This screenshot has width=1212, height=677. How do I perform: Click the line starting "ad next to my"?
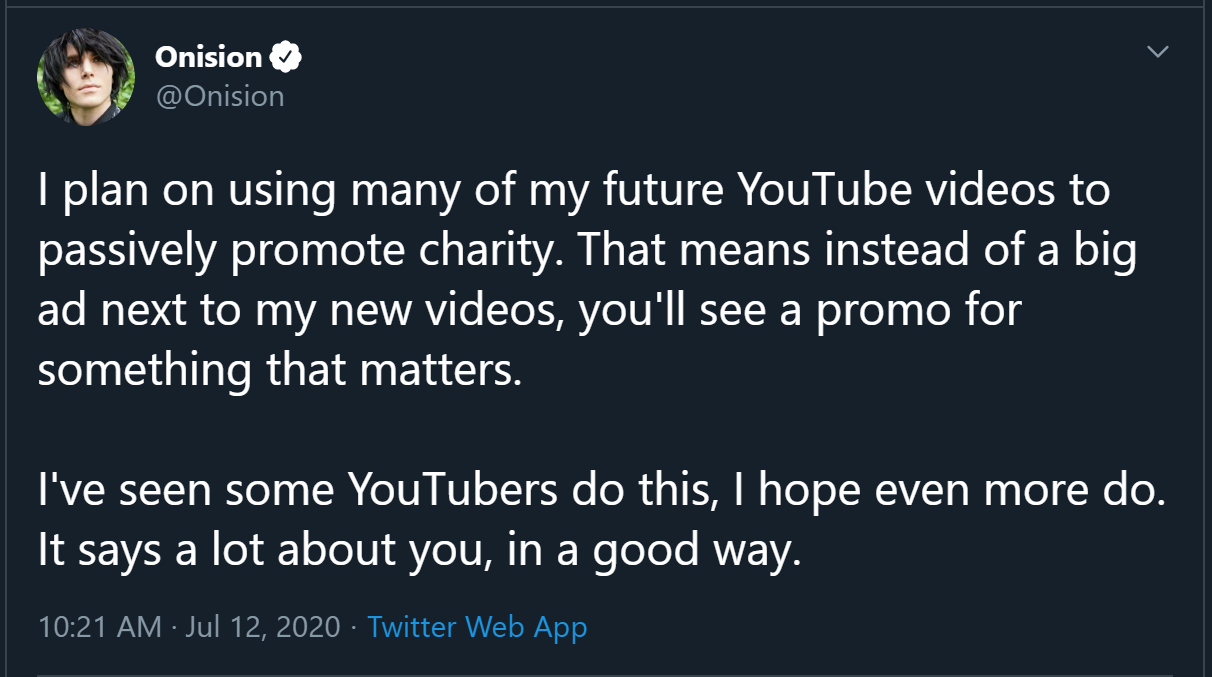(x=530, y=312)
